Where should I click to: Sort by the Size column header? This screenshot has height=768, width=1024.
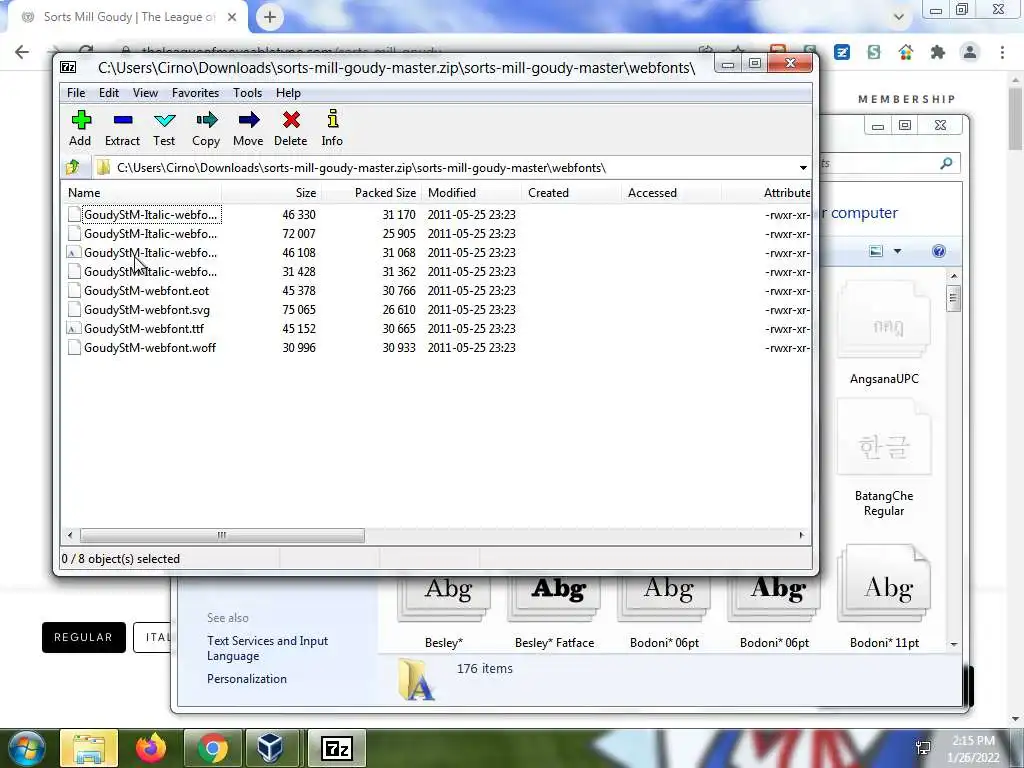tap(271, 193)
